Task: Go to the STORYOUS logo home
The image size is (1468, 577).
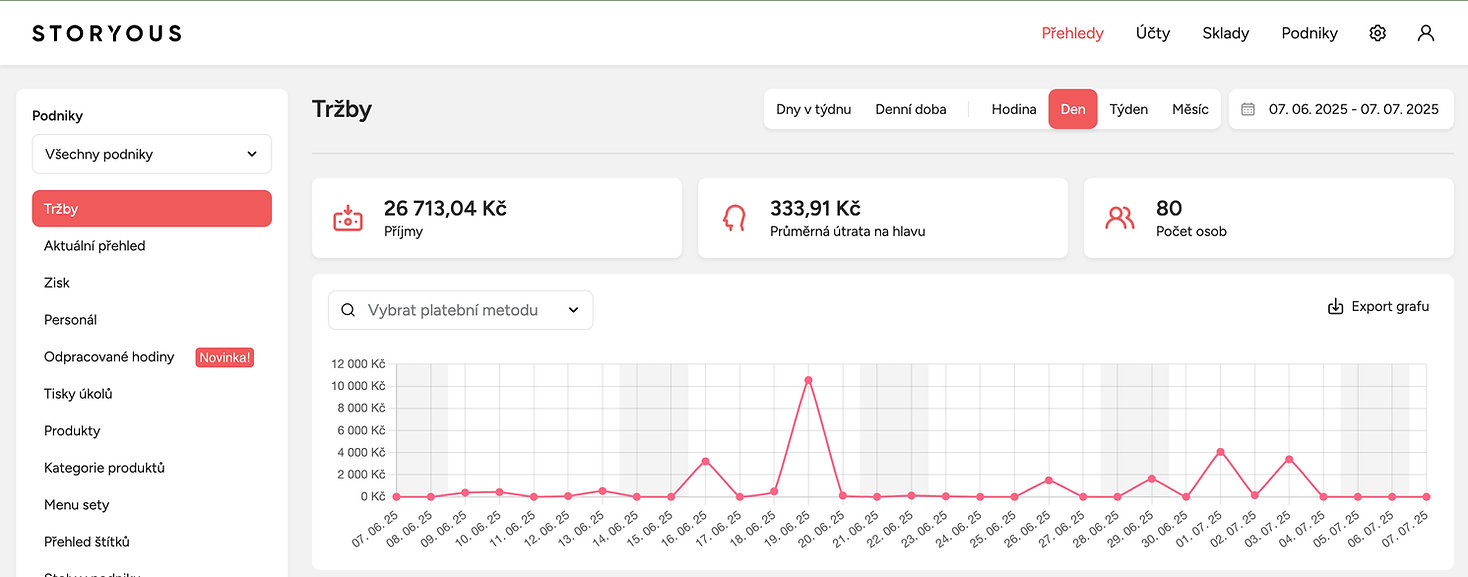Action: point(107,33)
